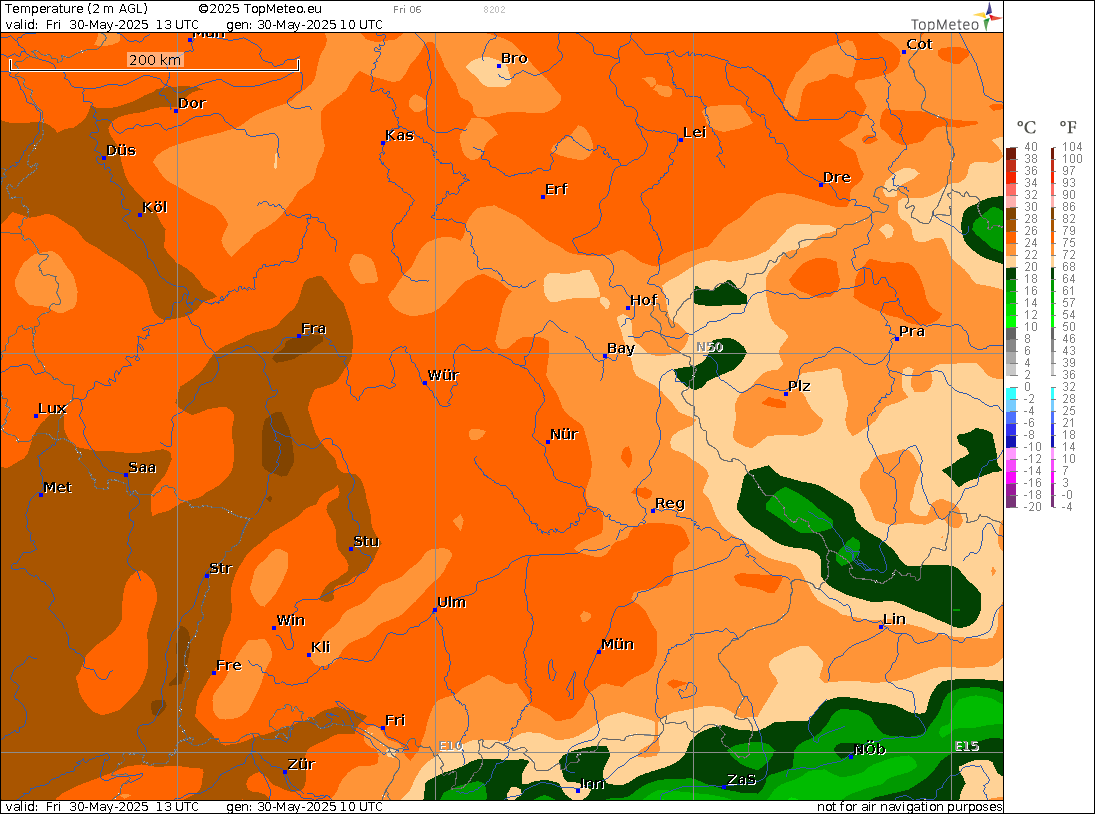Select the "Saa" city label
This screenshot has height=814, width=1095.
[142, 467]
